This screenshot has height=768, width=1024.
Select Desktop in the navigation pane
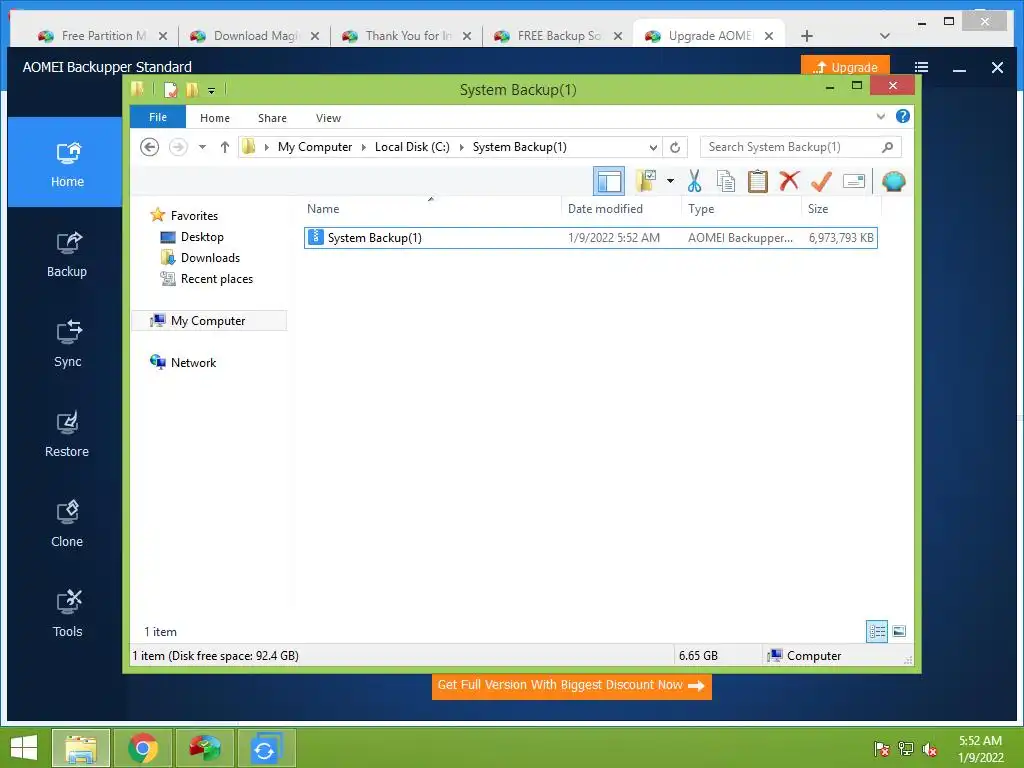click(193, 236)
